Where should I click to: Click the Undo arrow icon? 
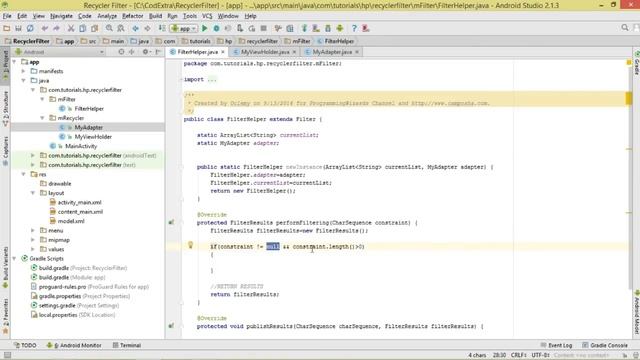pyautogui.click(x=45, y=28)
